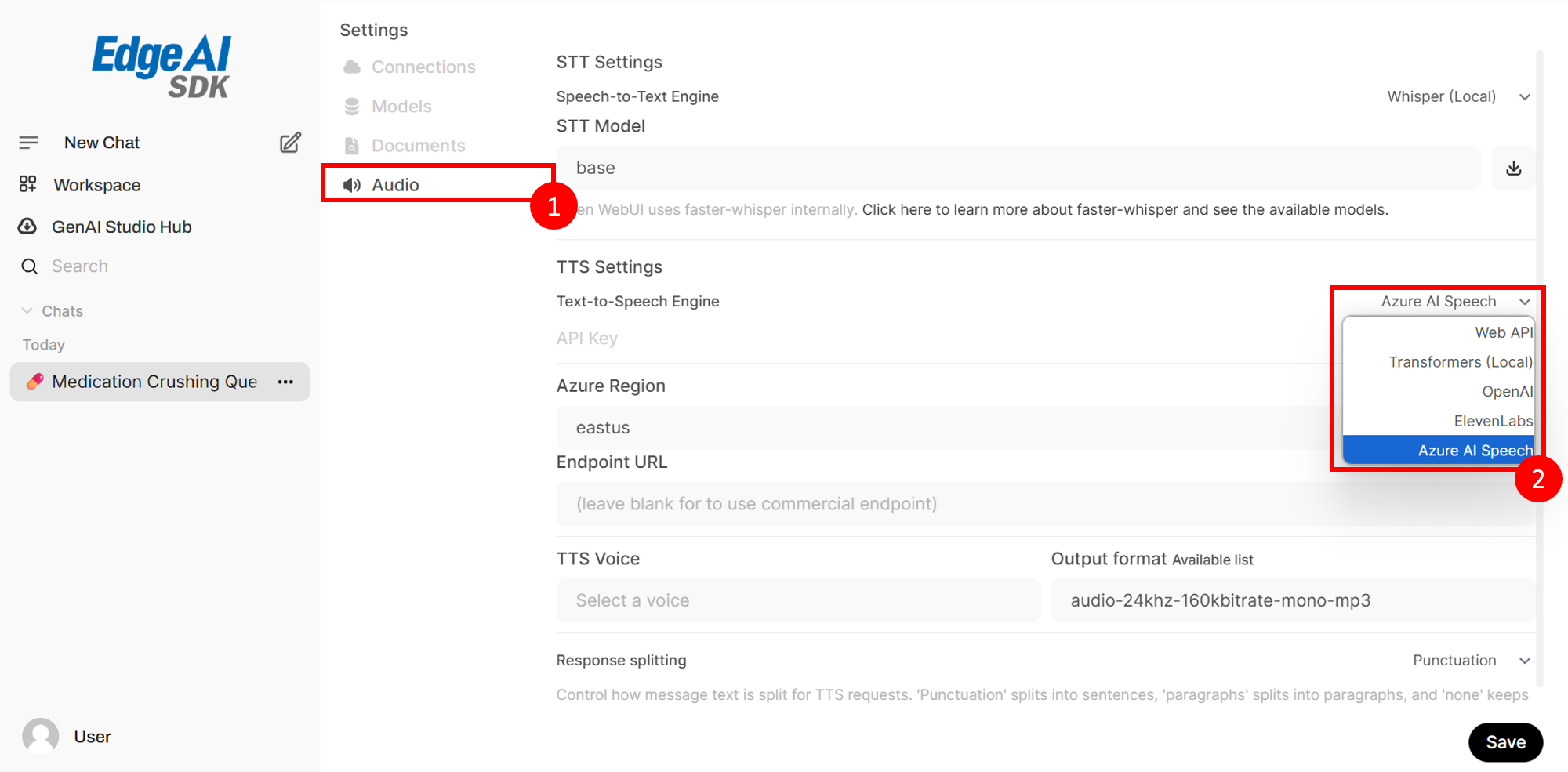
Task: Choose the OpenAI engine option
Action: click(1506, 391)
